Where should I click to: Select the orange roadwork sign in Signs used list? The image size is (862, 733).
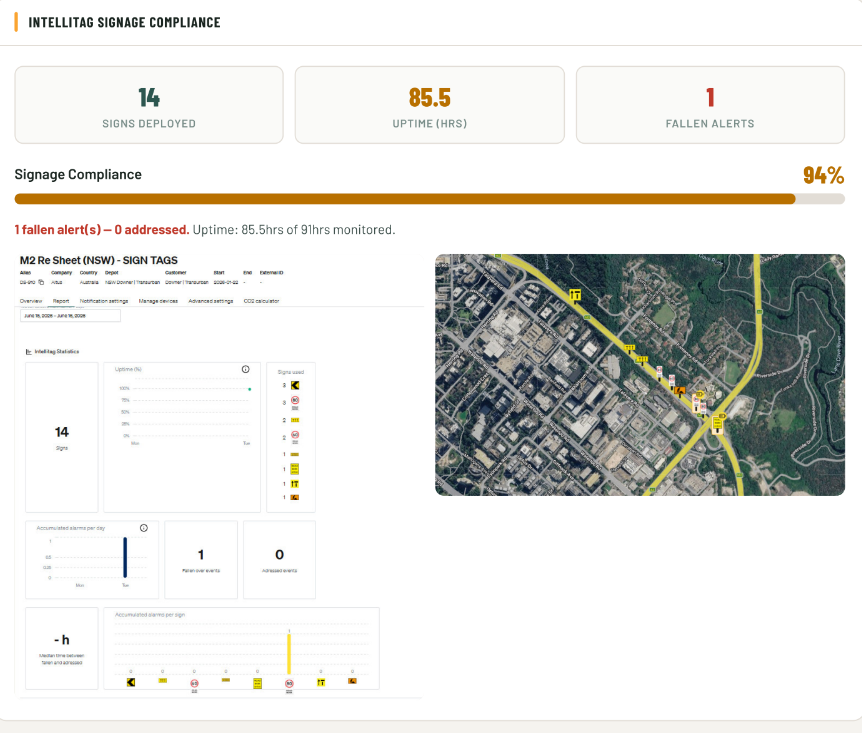[295, 497]
